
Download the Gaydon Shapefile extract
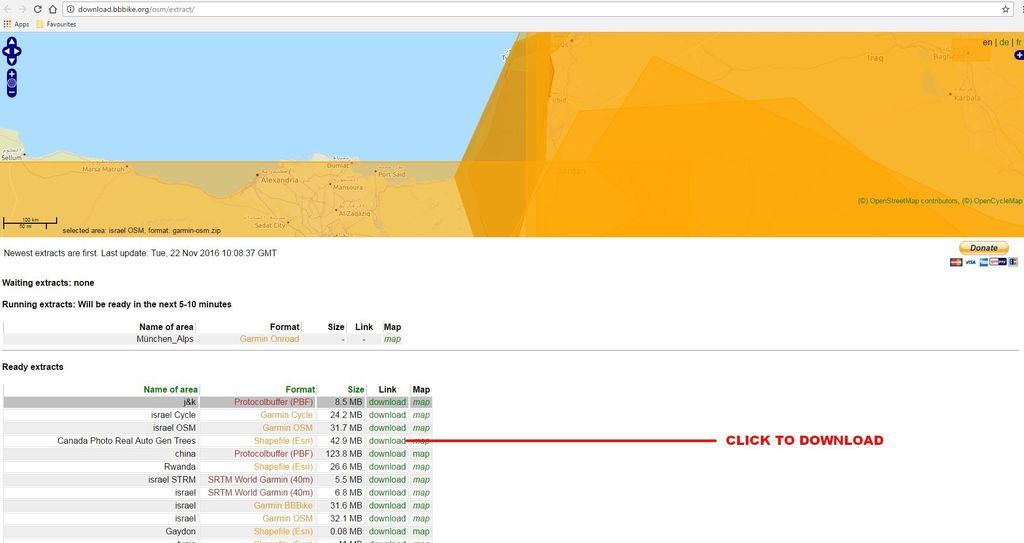pyautogui.click(x=387, y=532)
